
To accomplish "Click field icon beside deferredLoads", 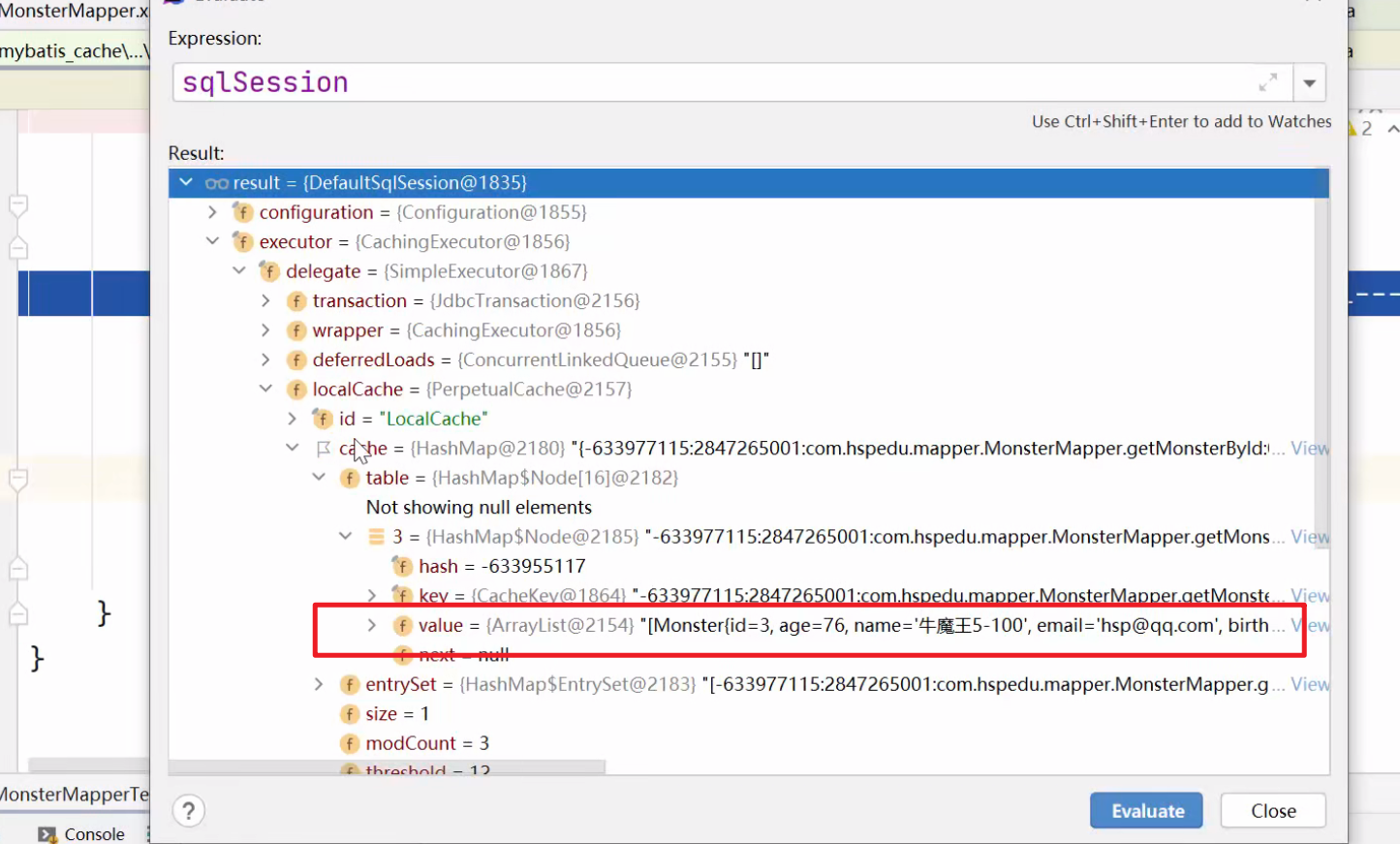I will tap(296, 360).
